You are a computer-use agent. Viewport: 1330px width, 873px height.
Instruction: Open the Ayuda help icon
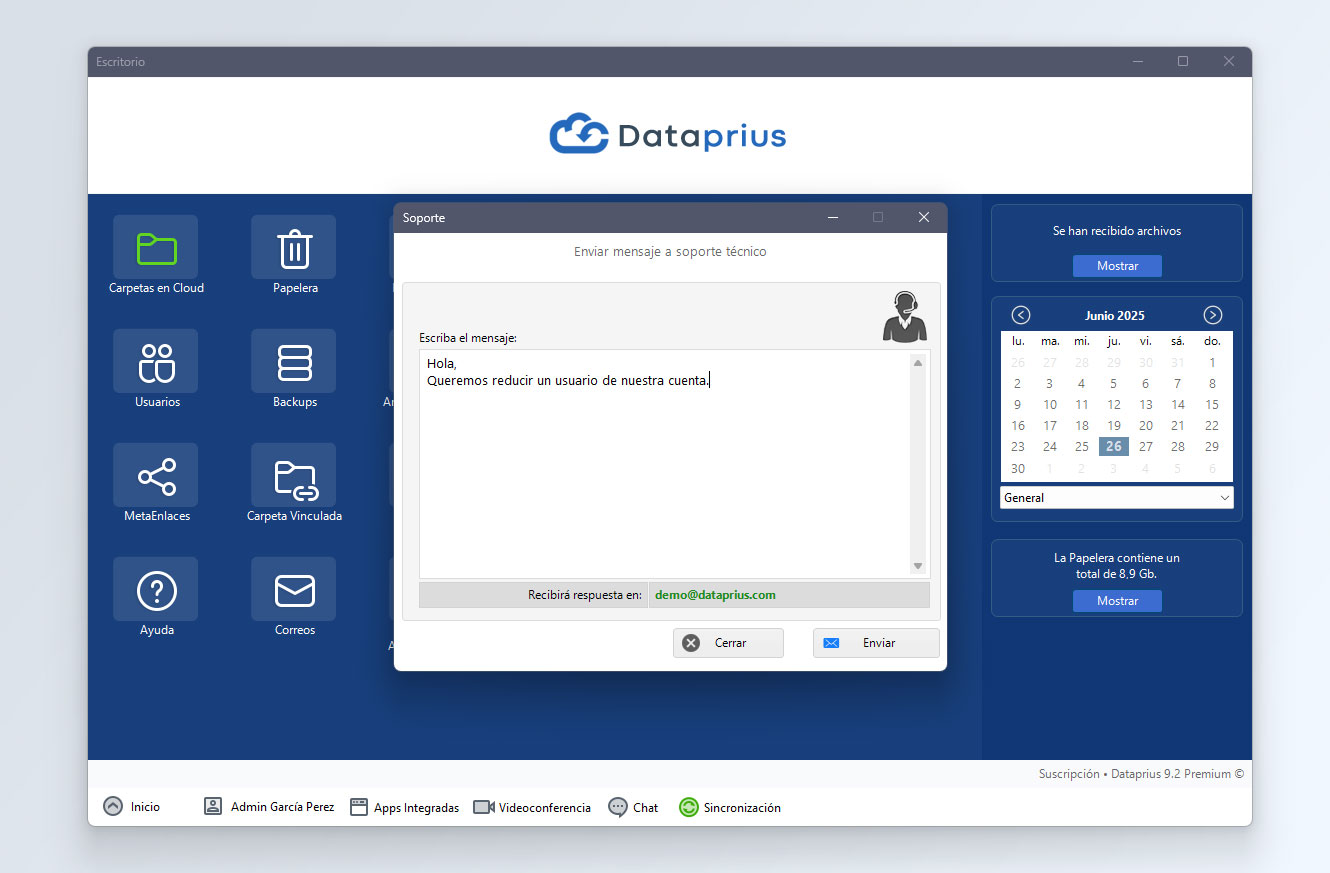tap(155, 589)
